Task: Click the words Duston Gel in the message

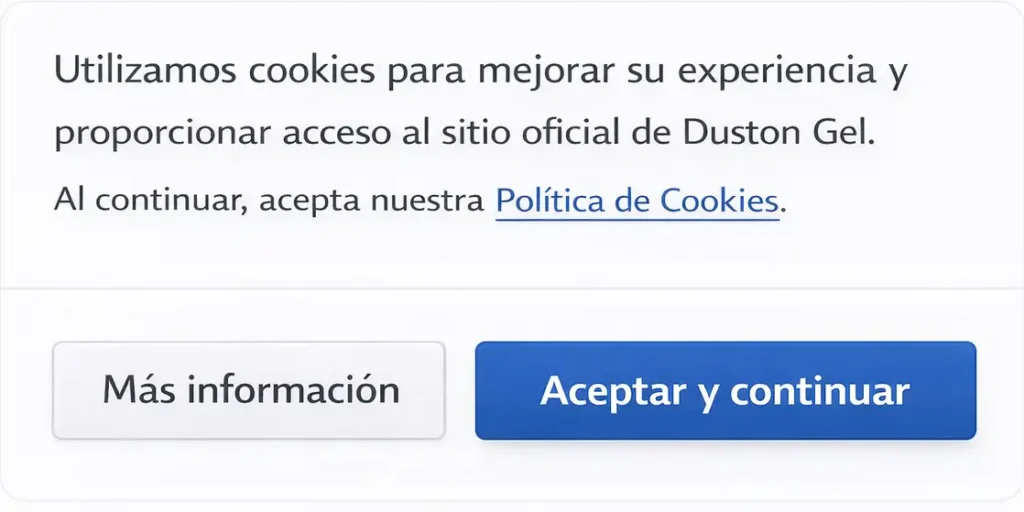Action: (x=778, y=133)
